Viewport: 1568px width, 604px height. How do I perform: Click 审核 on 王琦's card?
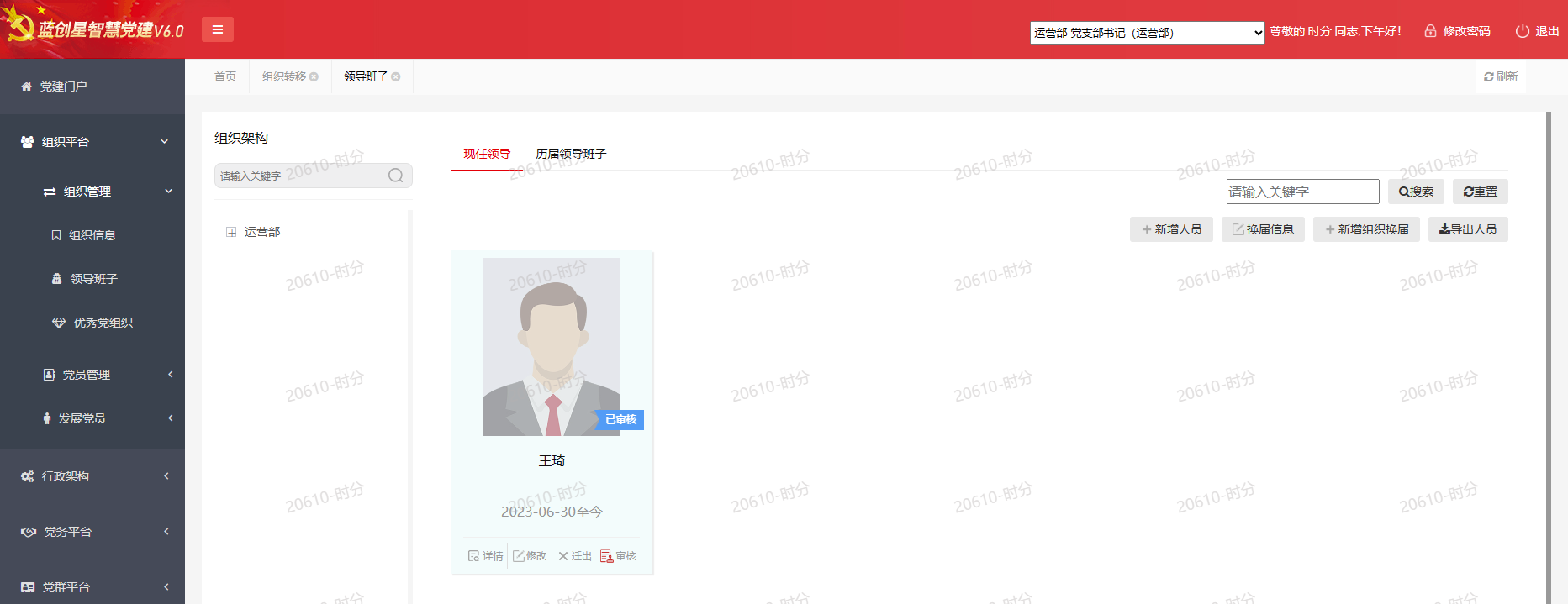point(618,556)
